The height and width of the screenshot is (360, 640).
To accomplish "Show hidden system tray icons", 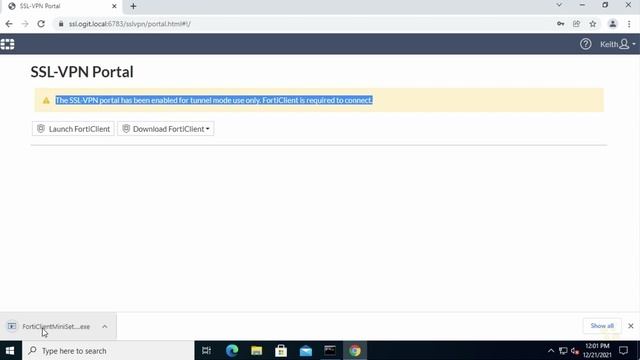I will [551, 351].
